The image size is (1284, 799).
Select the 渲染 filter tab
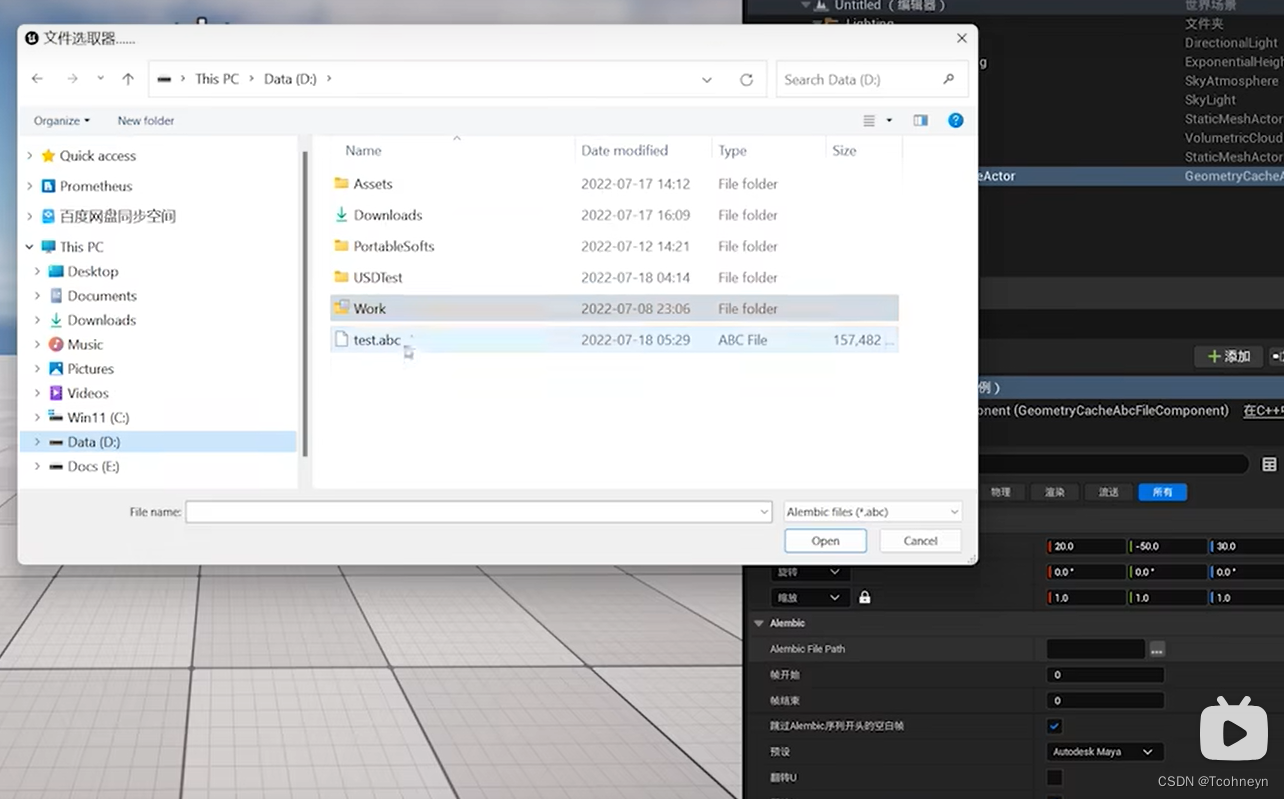(1055, 492)
